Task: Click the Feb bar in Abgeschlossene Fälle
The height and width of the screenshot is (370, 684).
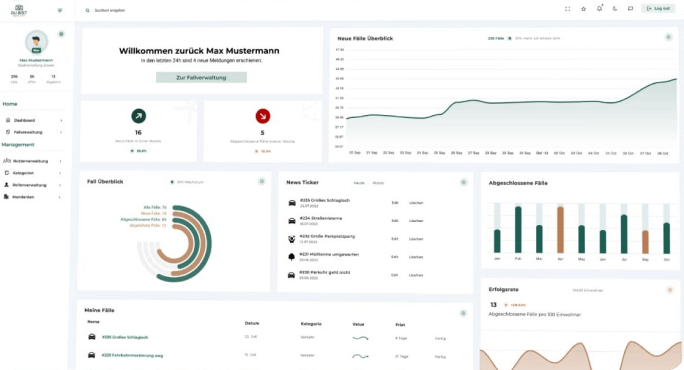Action: point(518,230)
